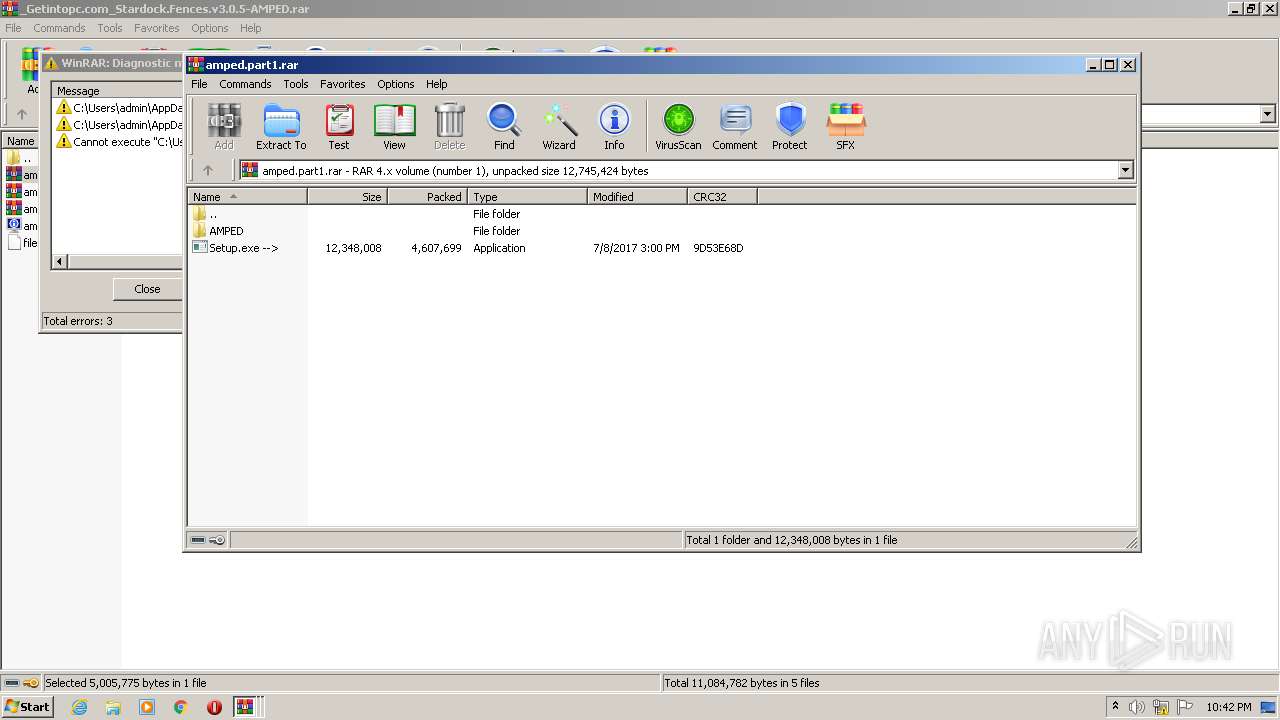The width and height of the screenshot is (1280, 720).
Task: Open File menu in background Getintopc WinRAR window
Action: pyautogui.click(x=13, y=28)
